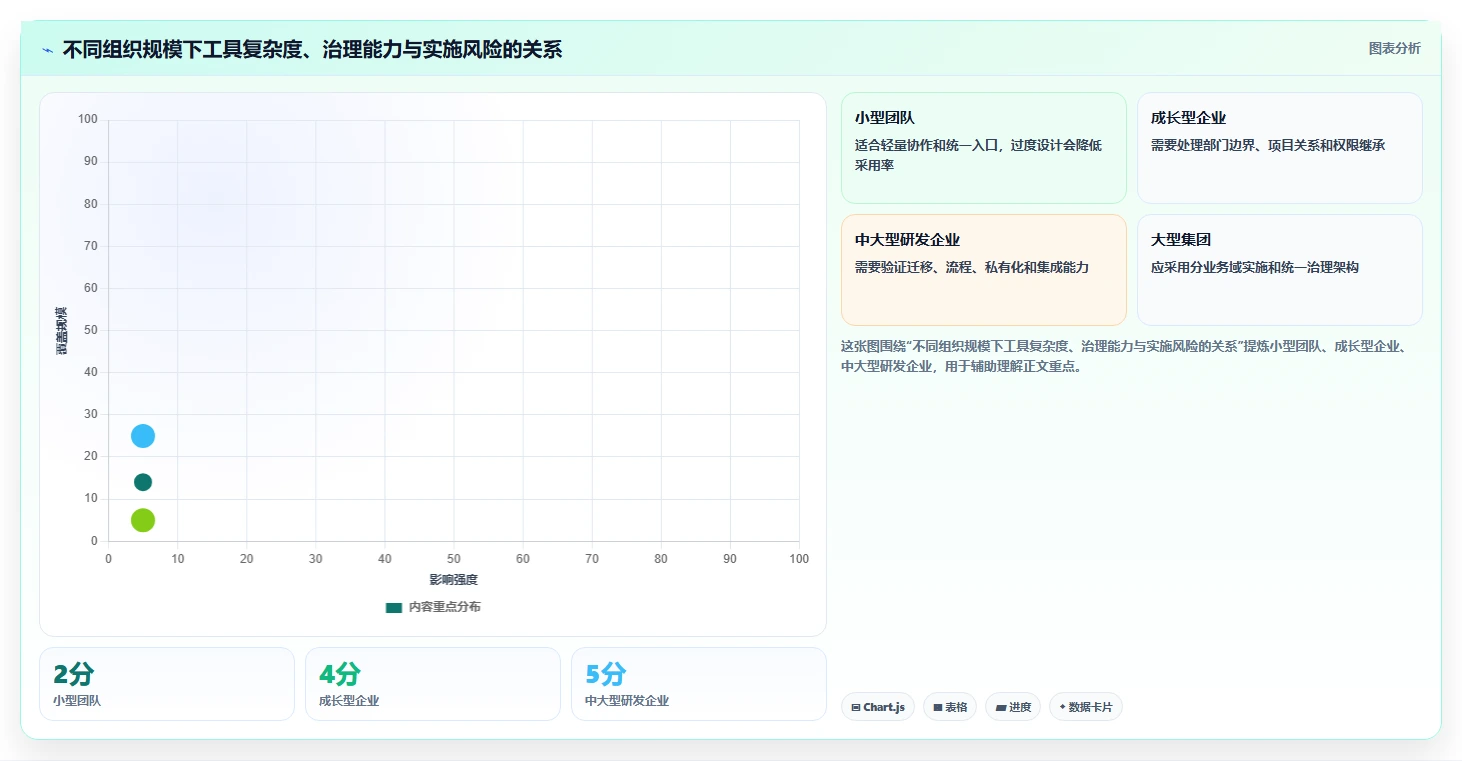Click the 图表分析 label in the header
Image resolution: width=1462 pixels, height=761 pixels.
click(1394, 49)
